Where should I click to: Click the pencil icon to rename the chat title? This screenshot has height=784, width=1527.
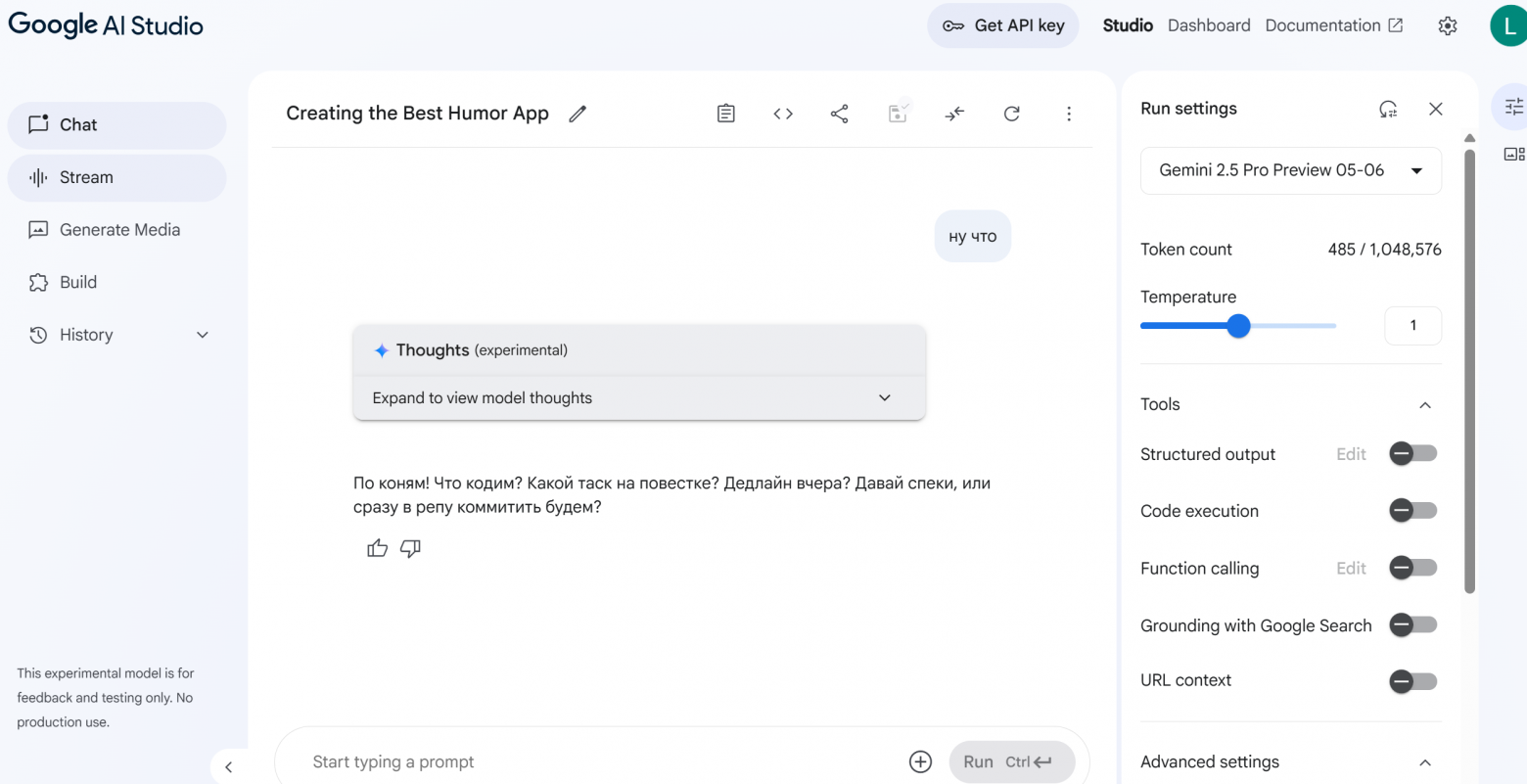pos(578,114)
